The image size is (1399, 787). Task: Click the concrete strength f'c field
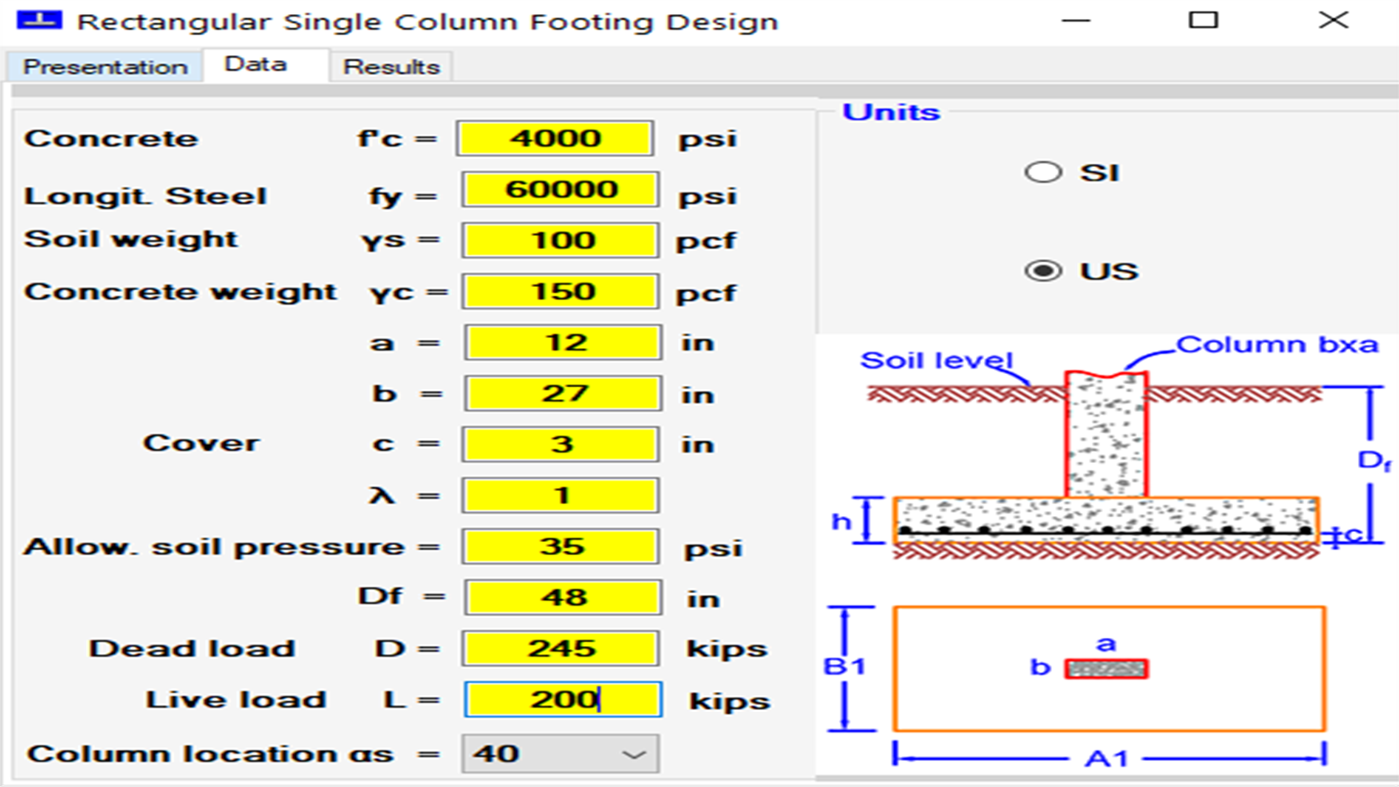click(x=556, y=138)
